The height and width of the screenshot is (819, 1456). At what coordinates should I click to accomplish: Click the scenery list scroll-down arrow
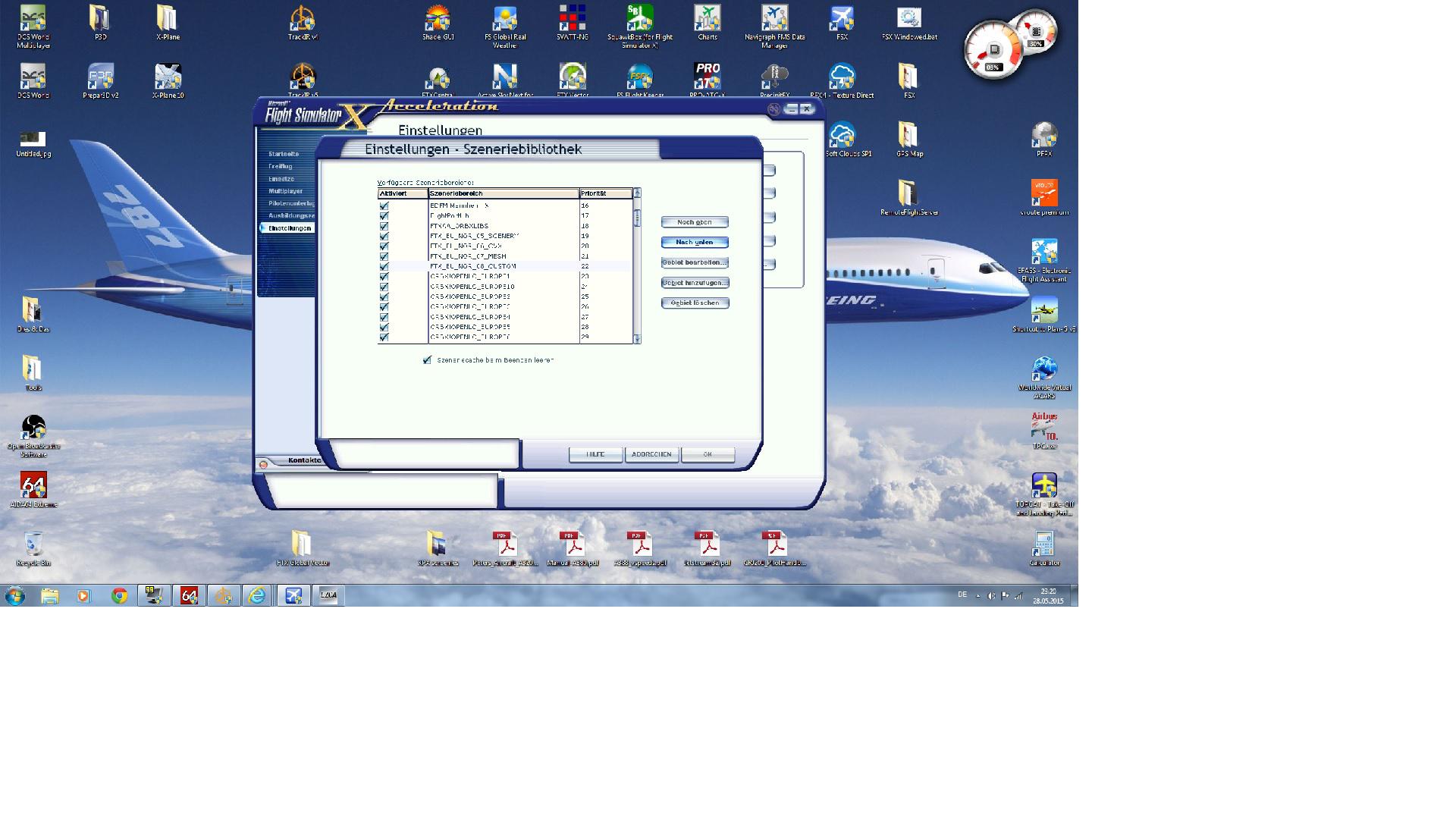tap(637, 339)
